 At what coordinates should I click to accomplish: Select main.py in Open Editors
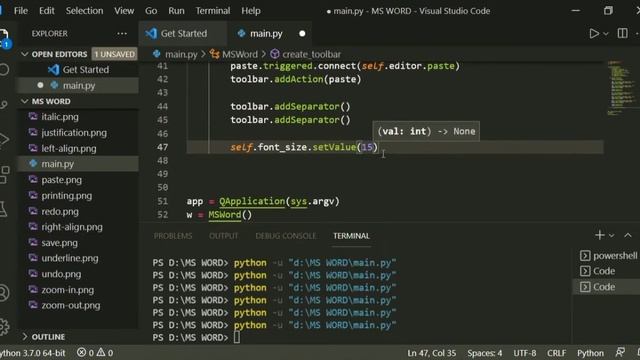[x=78, y=85]
